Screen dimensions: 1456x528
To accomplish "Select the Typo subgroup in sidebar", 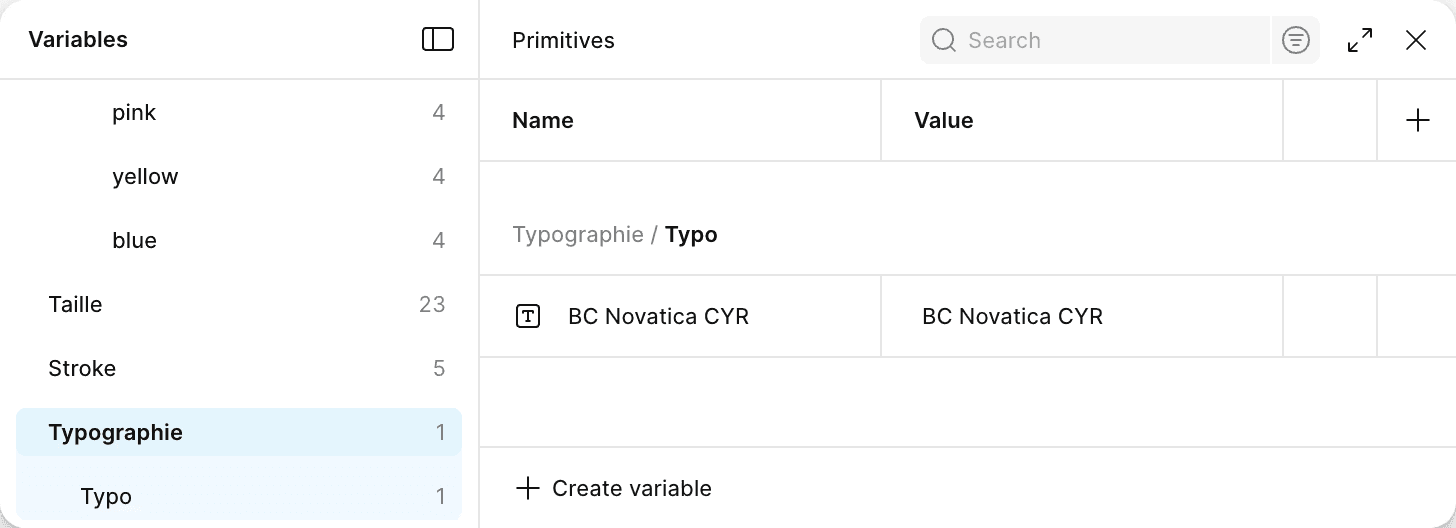I will pos(107,497).
